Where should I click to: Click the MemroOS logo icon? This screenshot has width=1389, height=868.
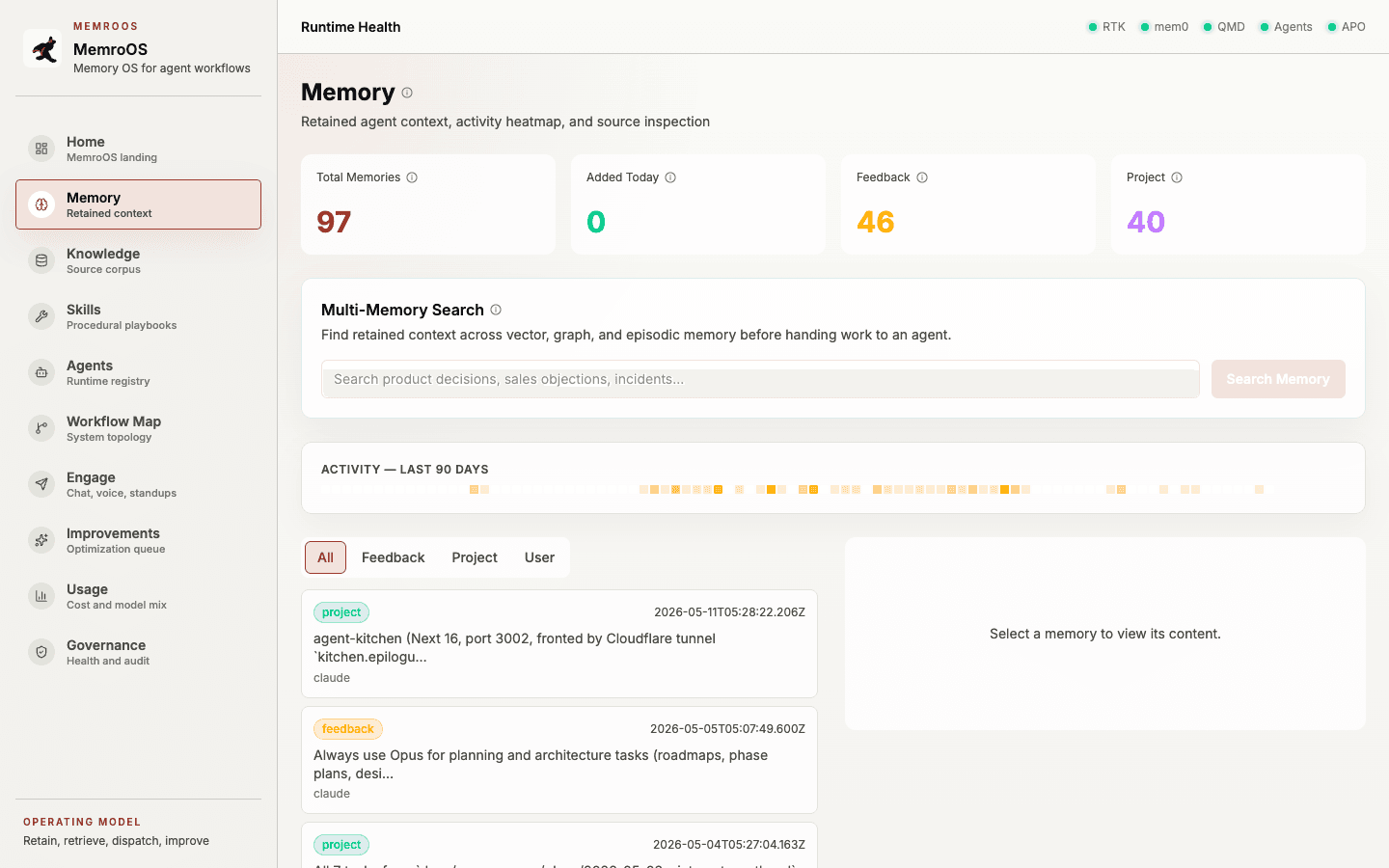42,48
